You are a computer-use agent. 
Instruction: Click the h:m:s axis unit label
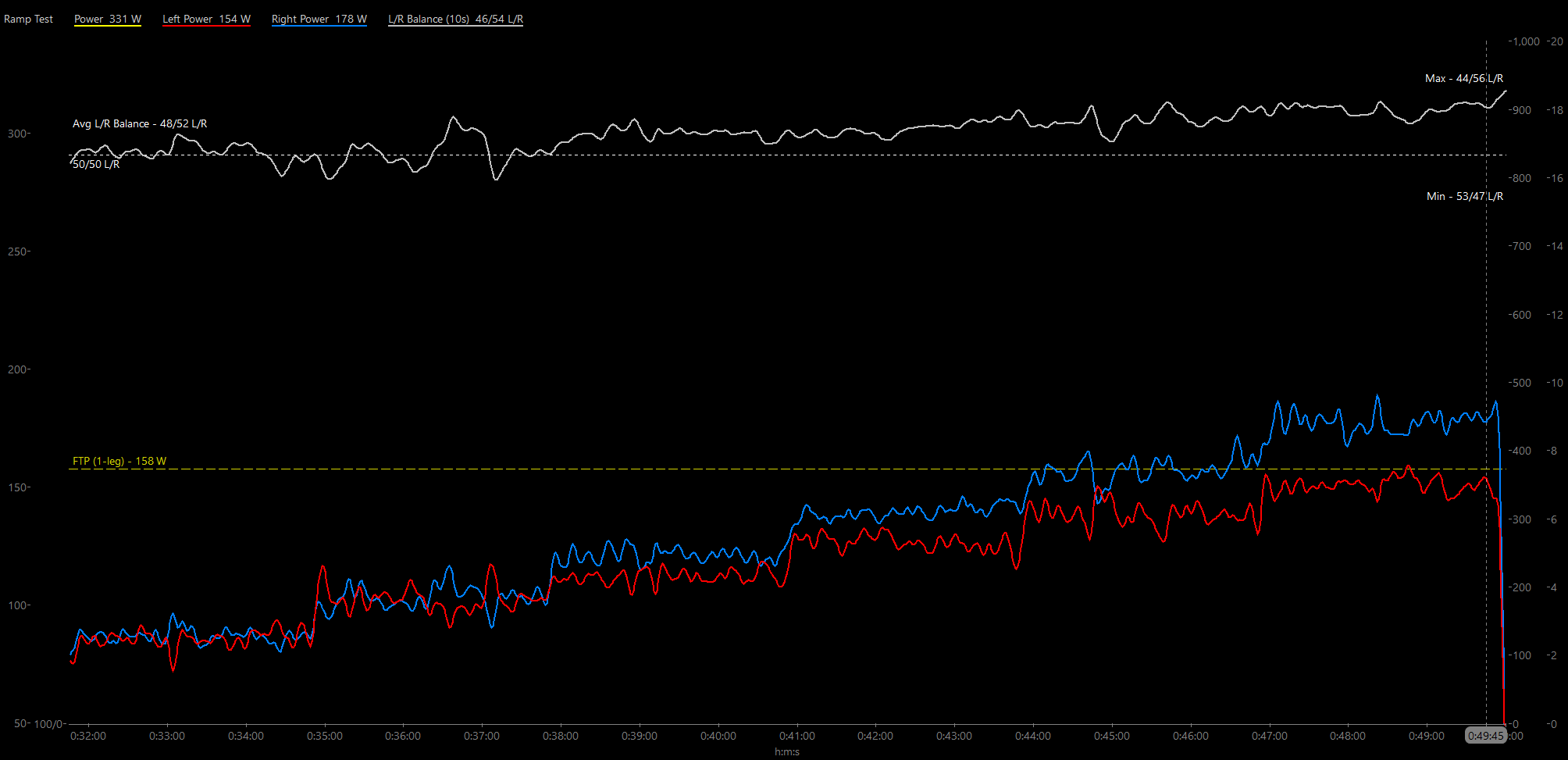pyautogui.click(x=787, y=751)
